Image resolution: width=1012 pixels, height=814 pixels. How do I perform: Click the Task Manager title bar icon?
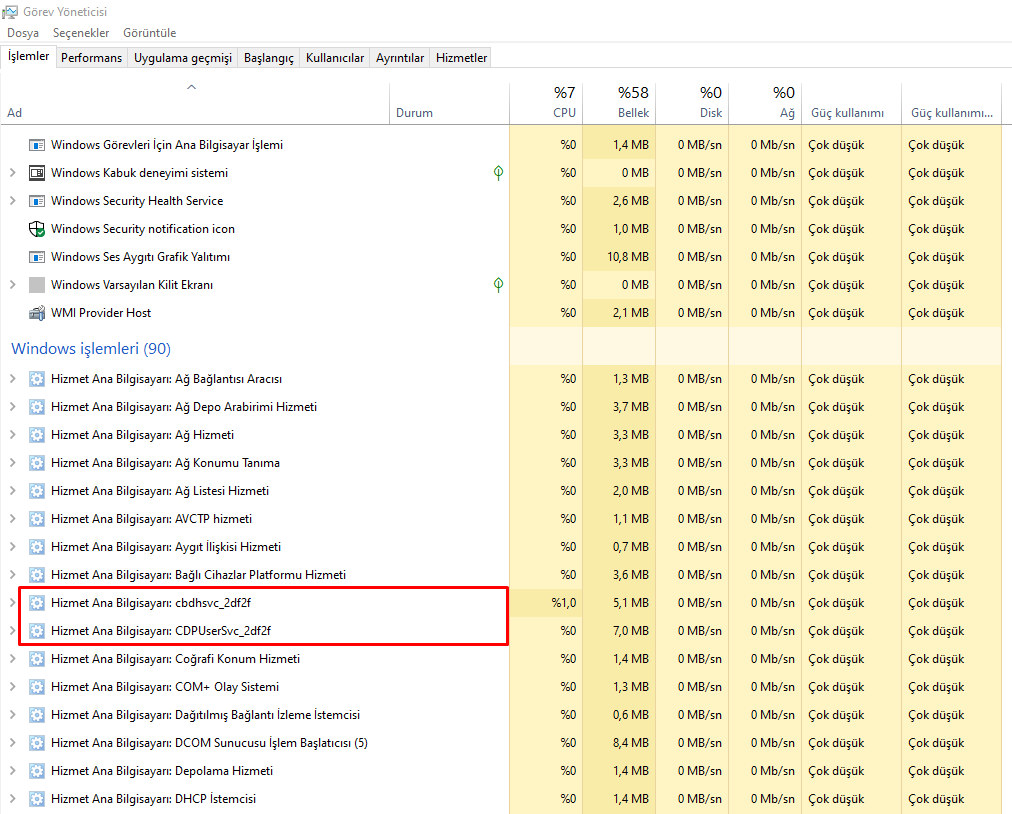coord(10,12)
